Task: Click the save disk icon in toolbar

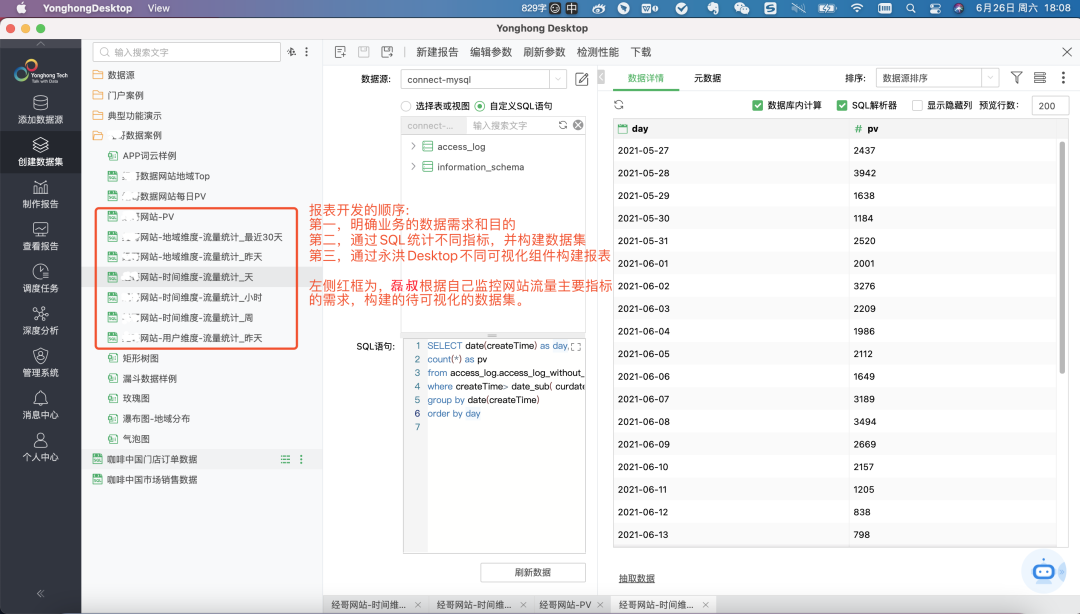Action: 364,52
